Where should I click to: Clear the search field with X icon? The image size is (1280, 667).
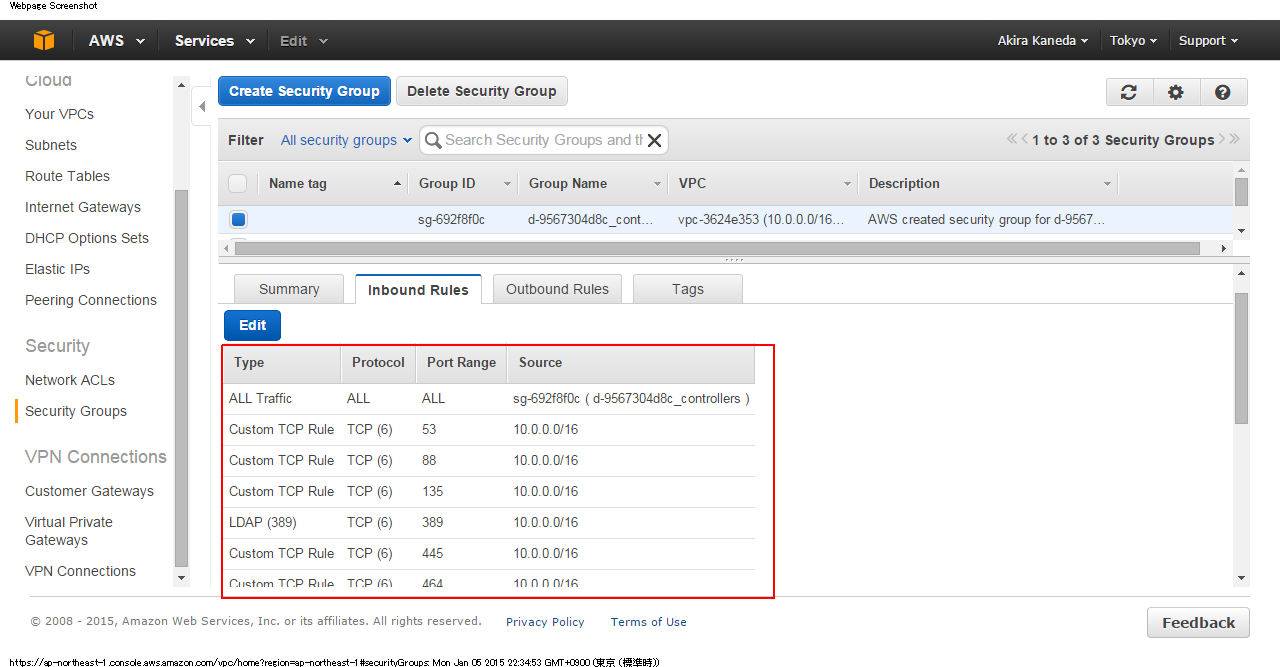click(x=655, y=140)
